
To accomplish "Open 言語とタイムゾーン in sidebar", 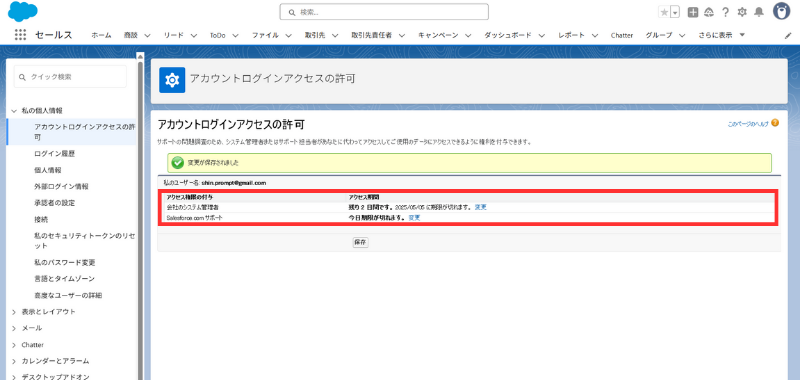I will [64, 279].
